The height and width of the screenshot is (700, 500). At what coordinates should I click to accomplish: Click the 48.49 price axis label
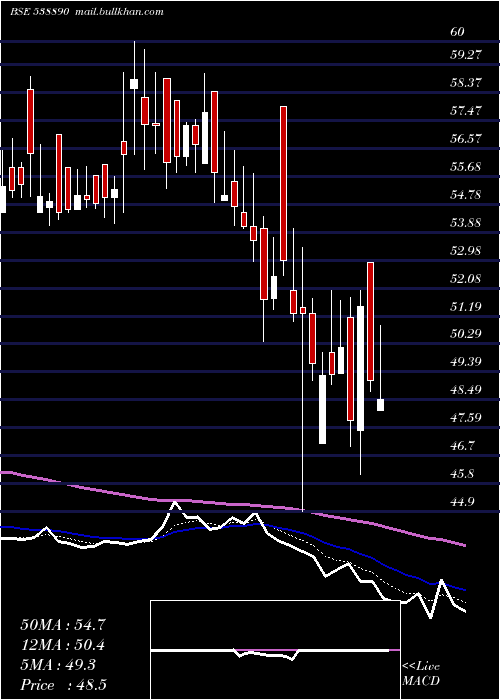pyautogui.click(x=465, y=390)
